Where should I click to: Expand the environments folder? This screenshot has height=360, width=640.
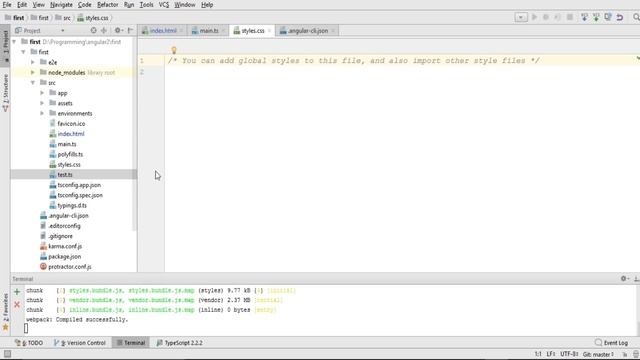[x=42, y=113]
